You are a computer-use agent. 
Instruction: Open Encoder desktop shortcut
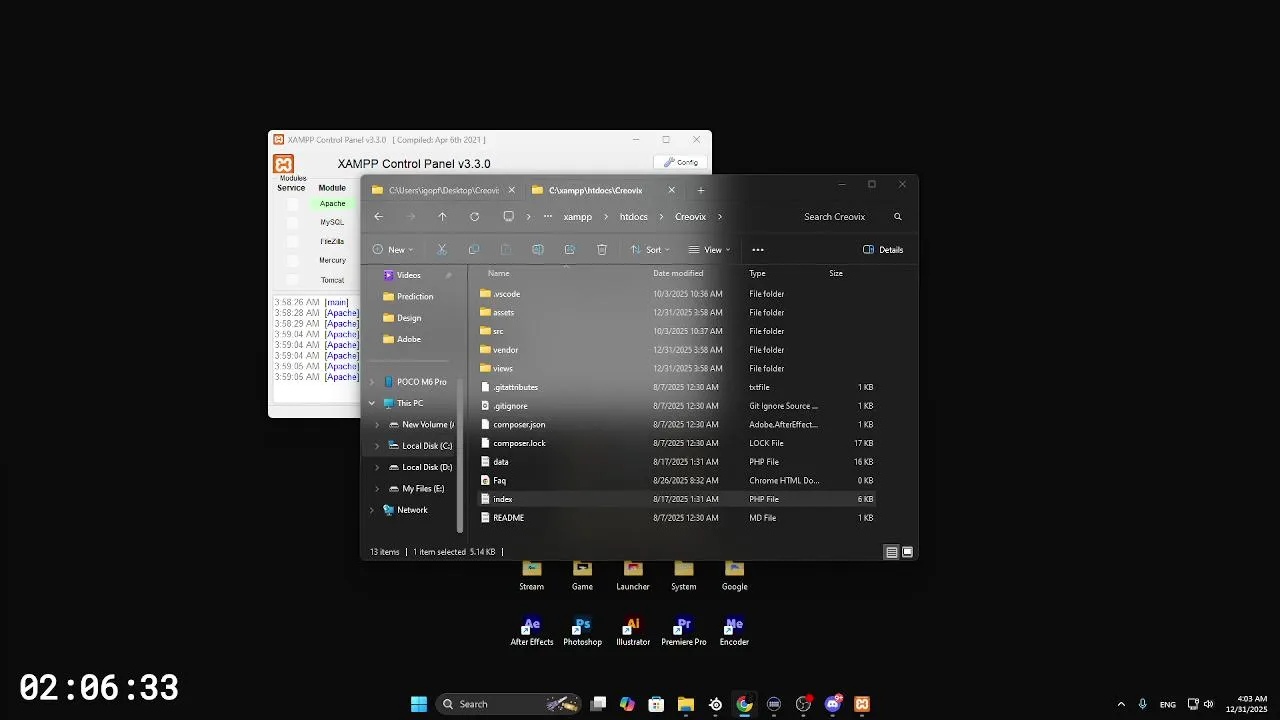tap(734, 632)
